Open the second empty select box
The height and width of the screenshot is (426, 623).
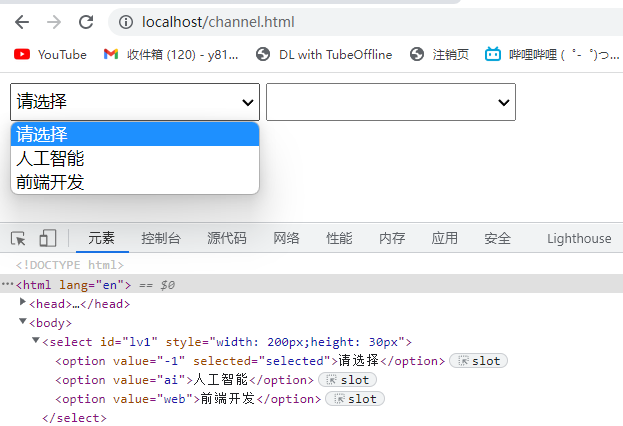pos(390,102)
